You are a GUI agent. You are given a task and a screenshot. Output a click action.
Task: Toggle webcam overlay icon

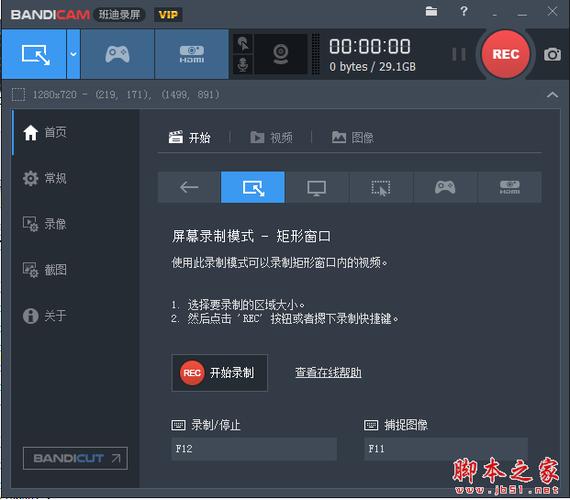281,54
